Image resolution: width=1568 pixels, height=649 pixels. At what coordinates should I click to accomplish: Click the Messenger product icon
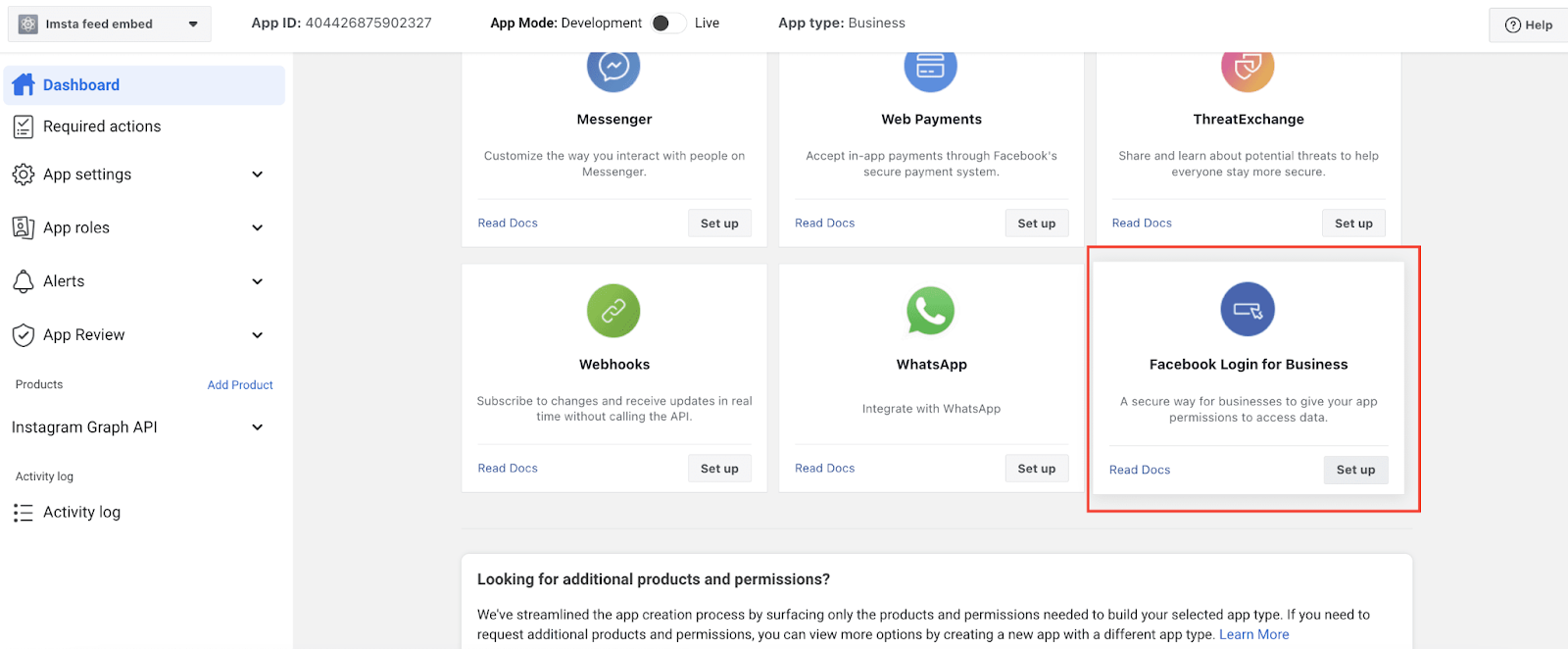[613, 67]
